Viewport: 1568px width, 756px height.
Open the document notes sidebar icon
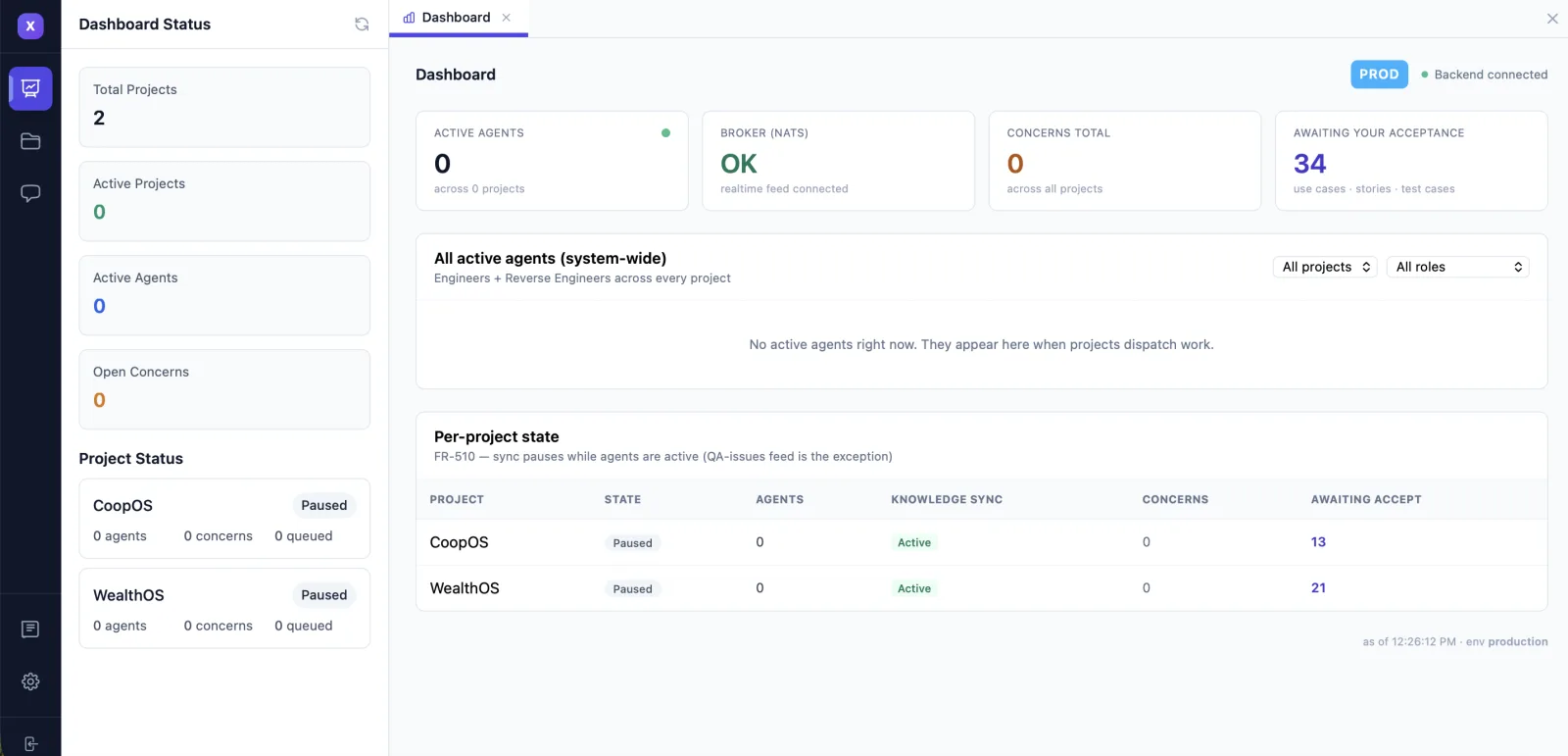[x=30, y=629]
